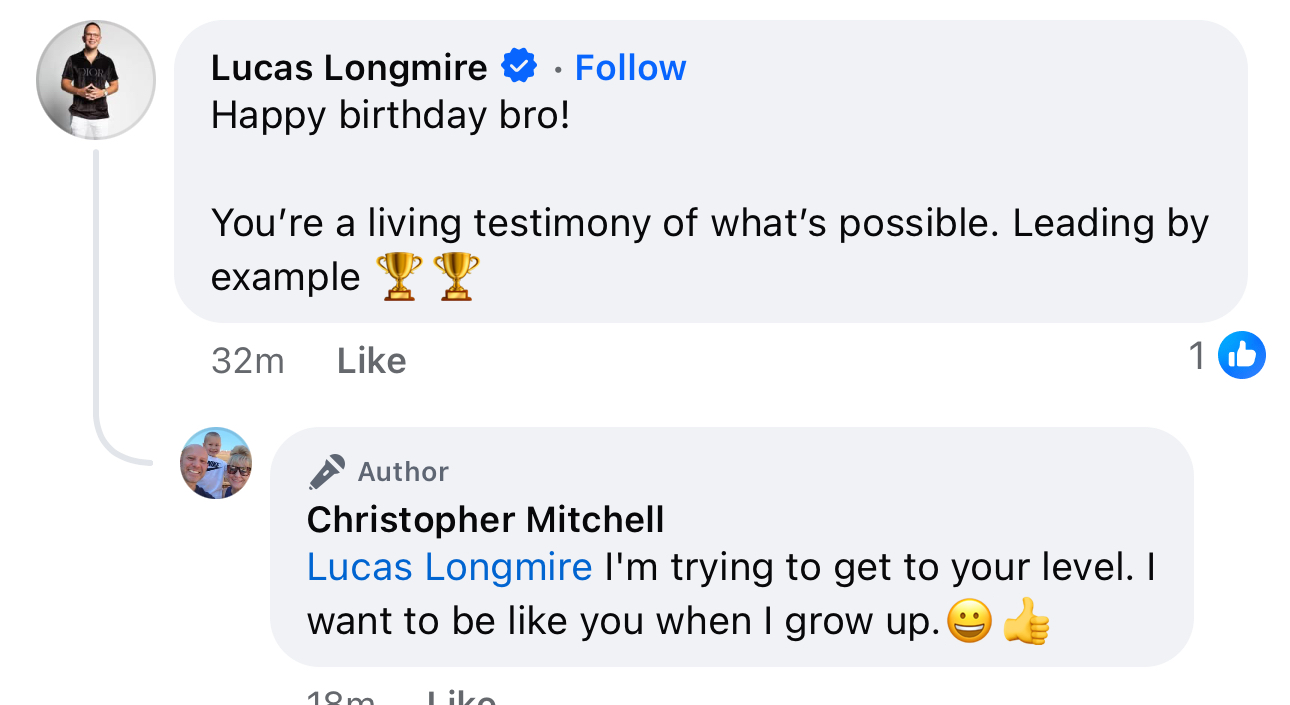This screenshot has height=705, width=1290.
Task: Click the Author microphone badge icon
Action: [326, 471]
